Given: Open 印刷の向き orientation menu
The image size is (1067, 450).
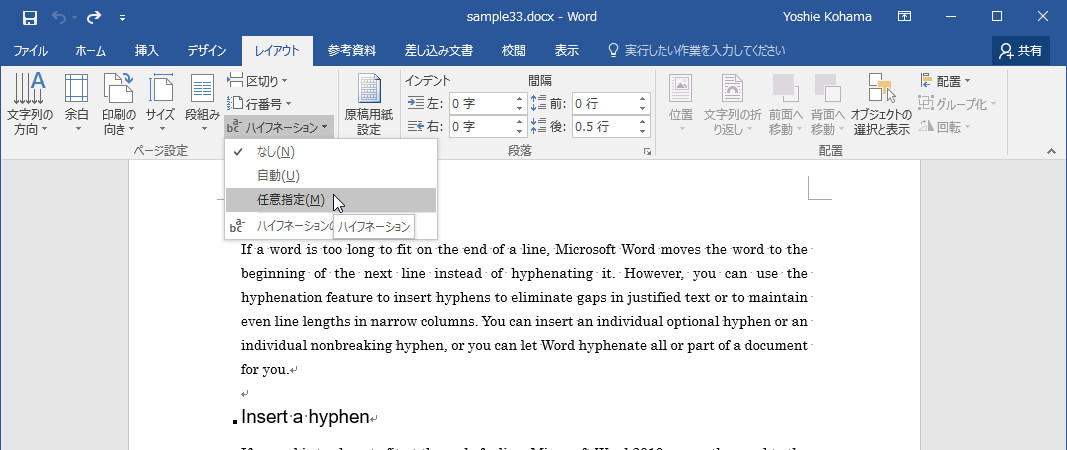Looking at the screenshot, I should (118, 103).
